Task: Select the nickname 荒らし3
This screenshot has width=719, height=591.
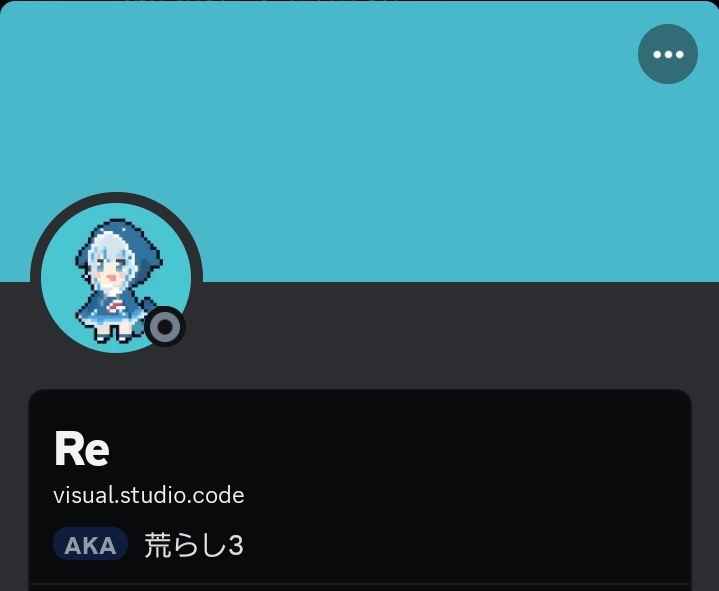Action: click(194, 545)
